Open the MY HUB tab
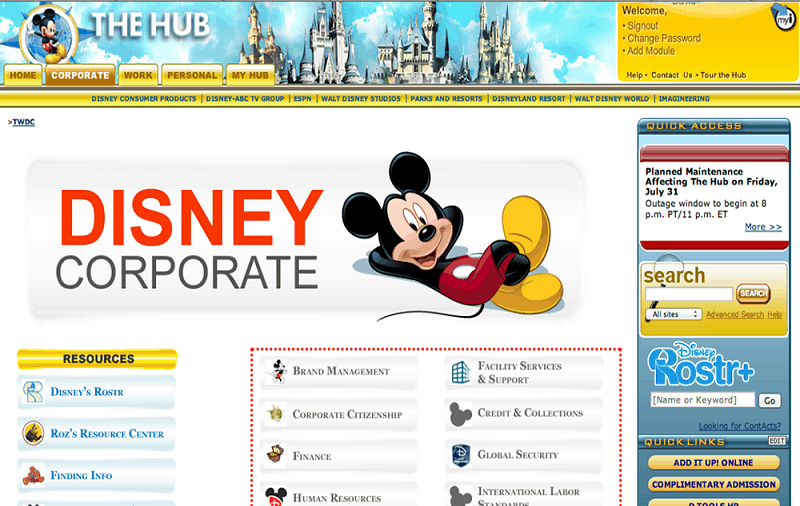The width and height of the screenshot is (800, 506). (250, 75)
